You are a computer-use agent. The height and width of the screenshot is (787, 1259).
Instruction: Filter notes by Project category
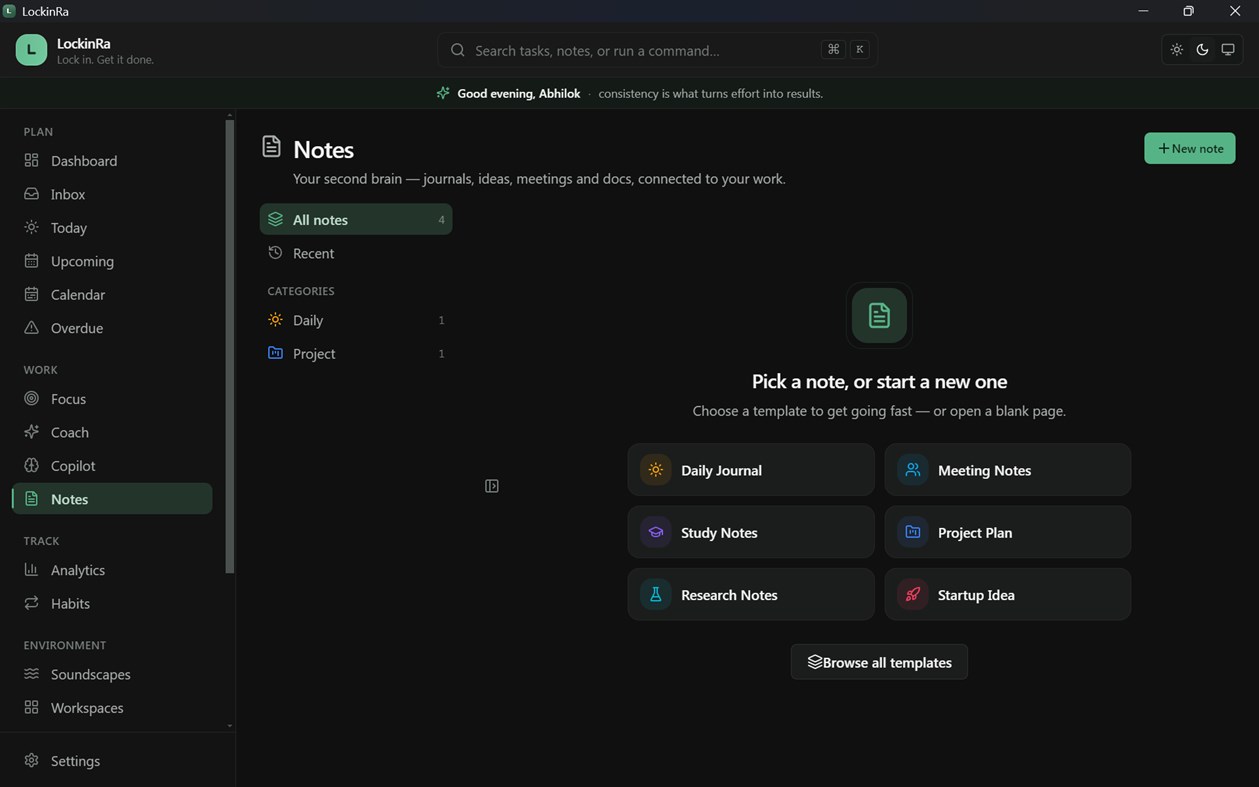pyautogui.click(x=356, y=354)
